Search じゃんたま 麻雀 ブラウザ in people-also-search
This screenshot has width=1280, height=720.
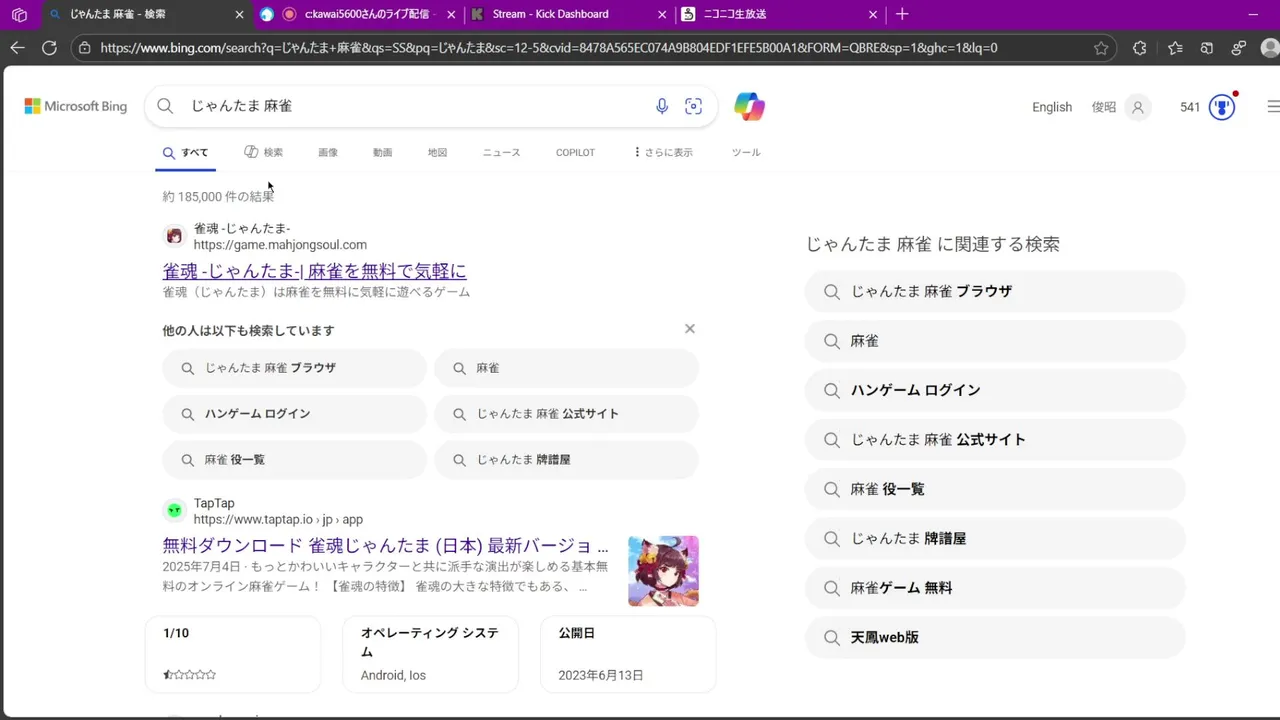pos(294,368)
